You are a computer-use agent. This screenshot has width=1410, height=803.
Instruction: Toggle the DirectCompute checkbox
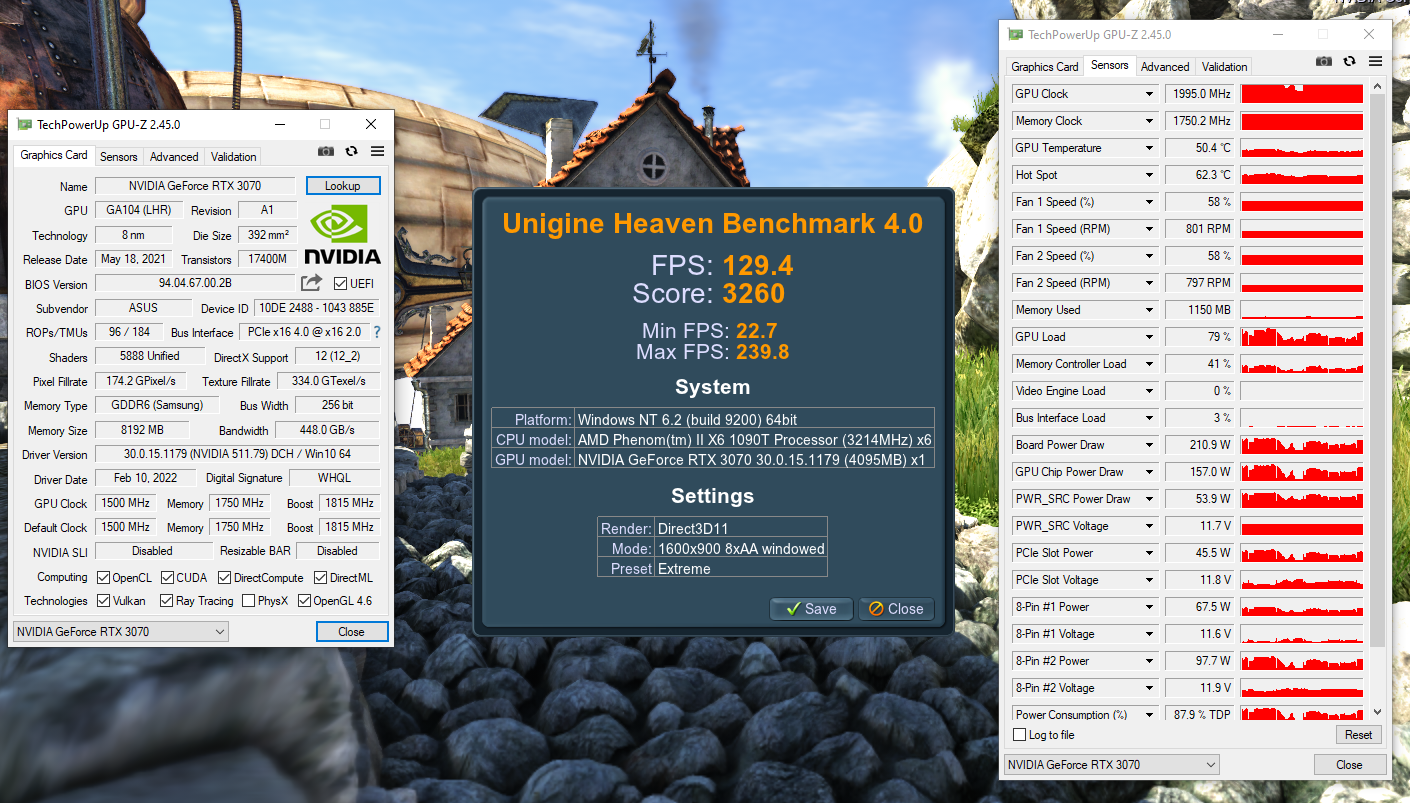225,578
